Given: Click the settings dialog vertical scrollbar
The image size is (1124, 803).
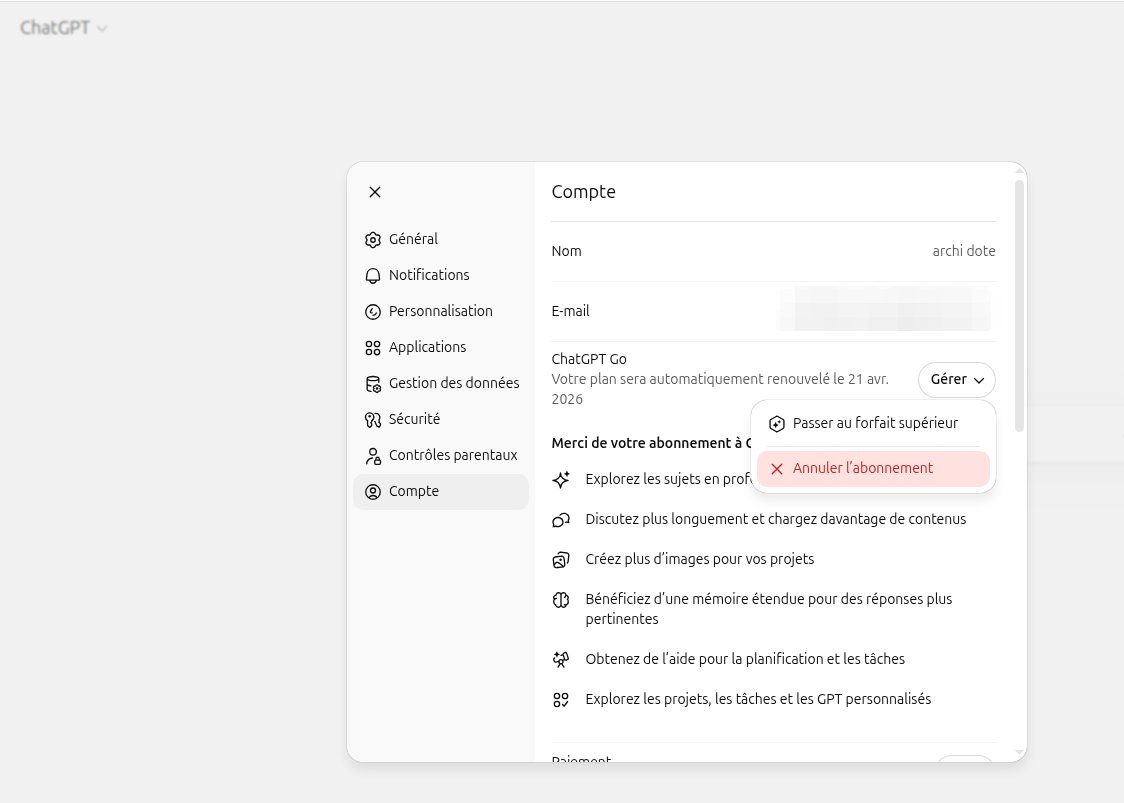Looking at the screenshot, I should coord(1019,306).
